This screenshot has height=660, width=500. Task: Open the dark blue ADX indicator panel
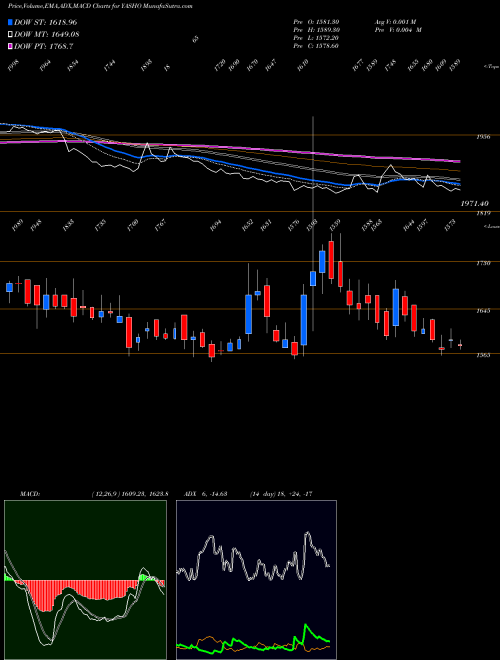[256, 580]
